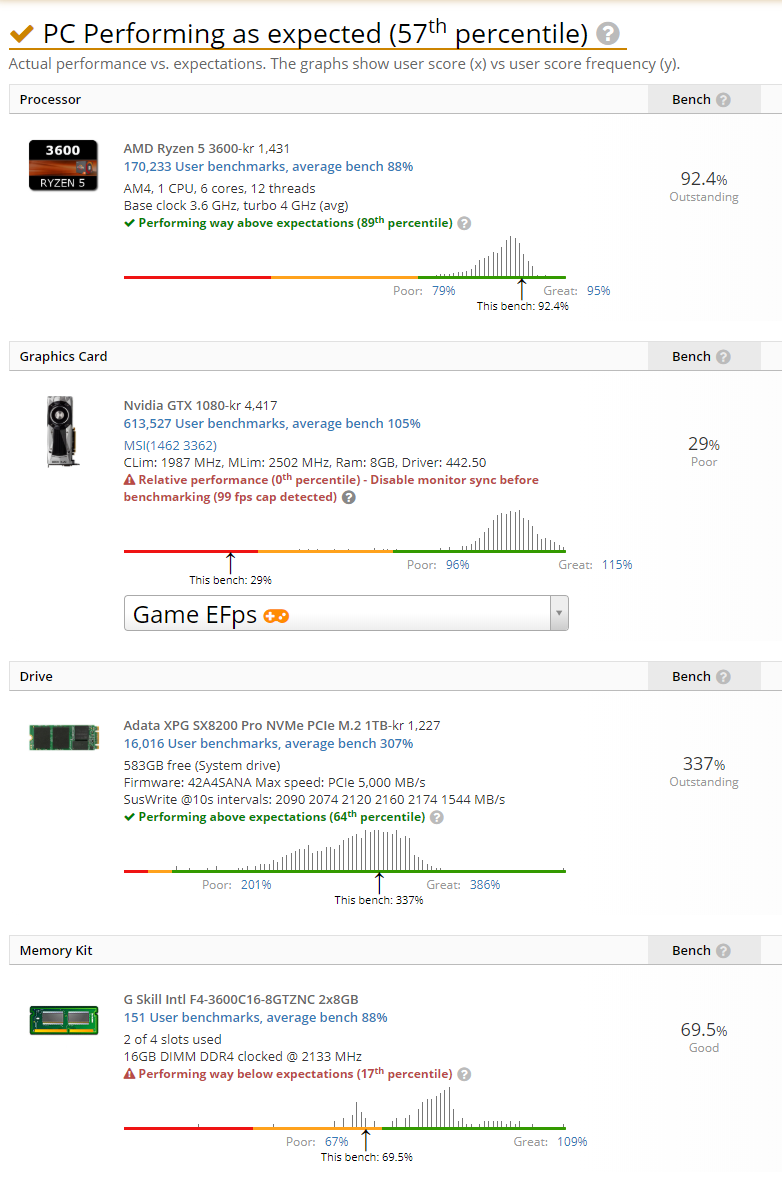Click the G Skill memory kit thumbnail
782x1191 pixels.
point(64,1019)
